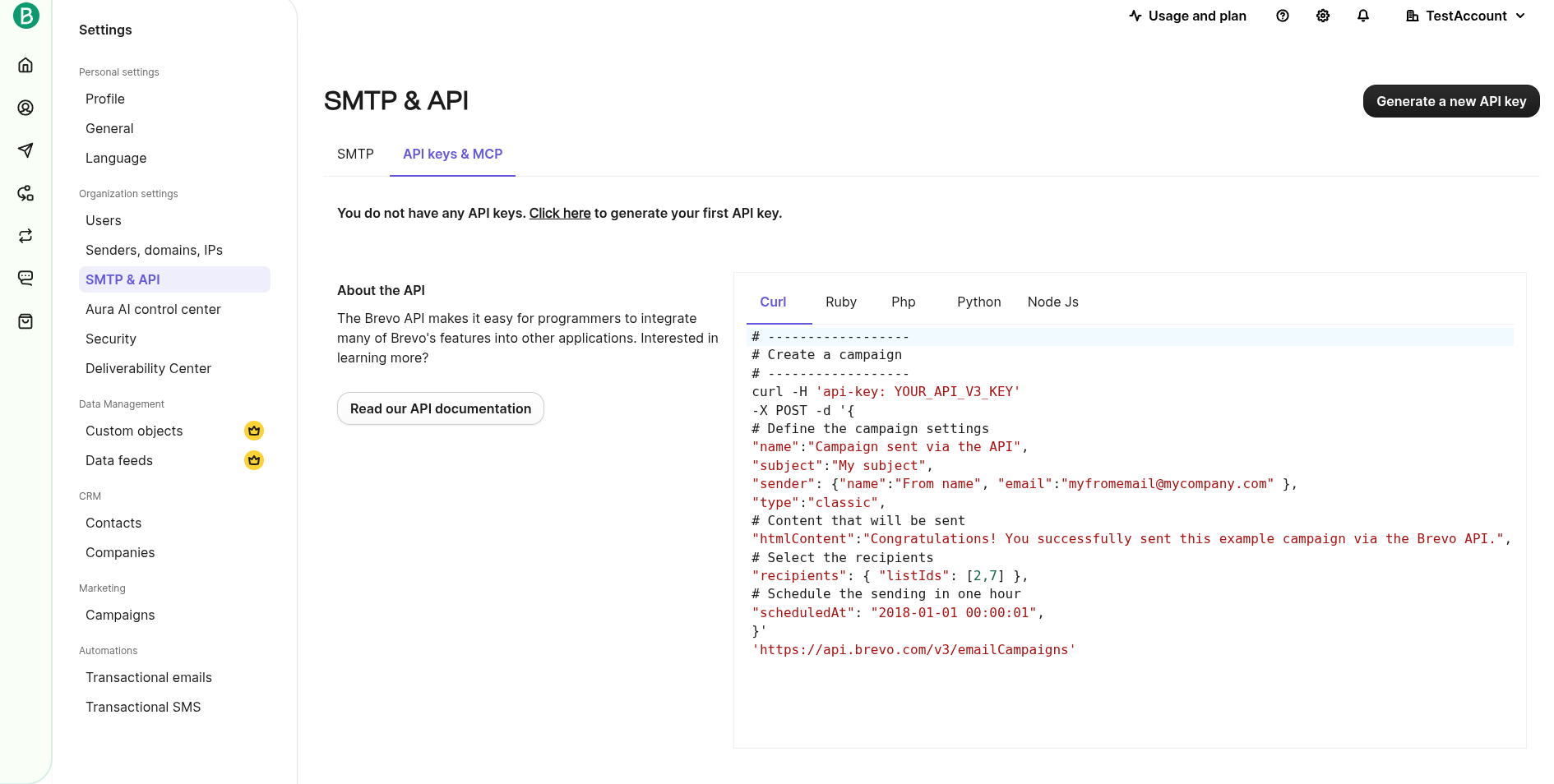1554x784 pixels.
Task: Open Read our API documentation
Action: 441,408
